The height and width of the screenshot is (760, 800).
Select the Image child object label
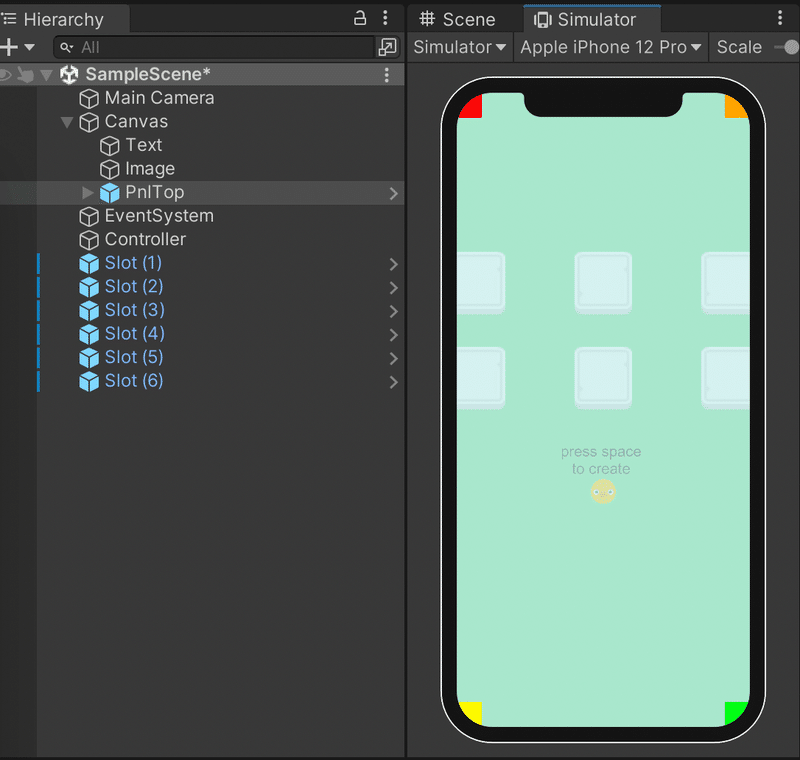[150, 169]
